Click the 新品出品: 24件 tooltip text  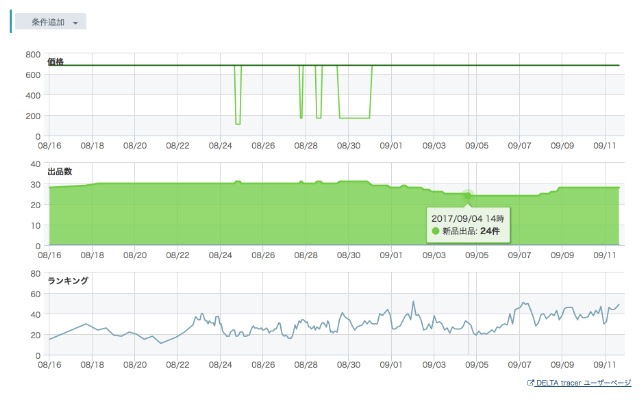(x=472, y=231)
